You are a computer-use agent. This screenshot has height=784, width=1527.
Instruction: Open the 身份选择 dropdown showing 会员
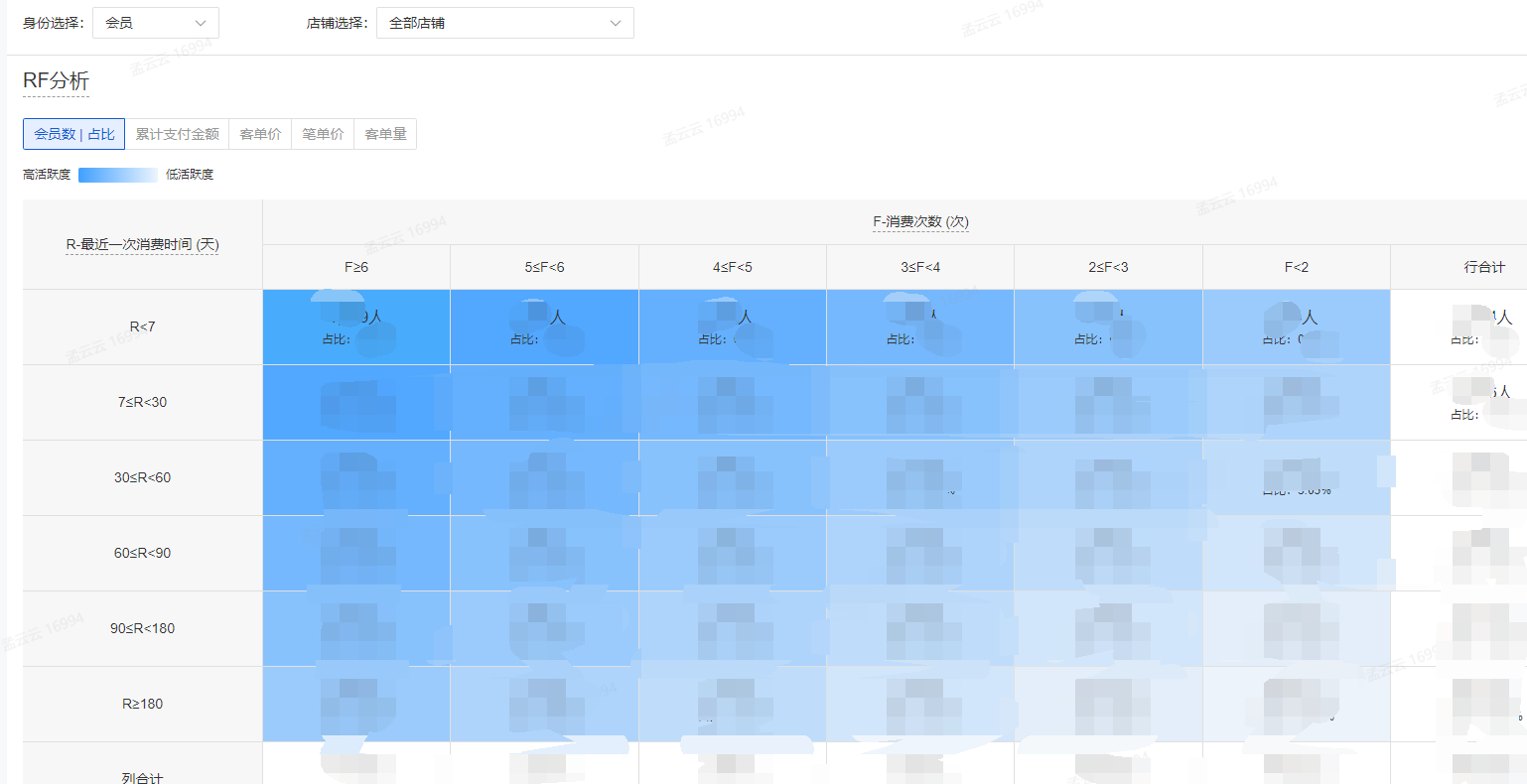pyautogui.click(x=155, y=23)
